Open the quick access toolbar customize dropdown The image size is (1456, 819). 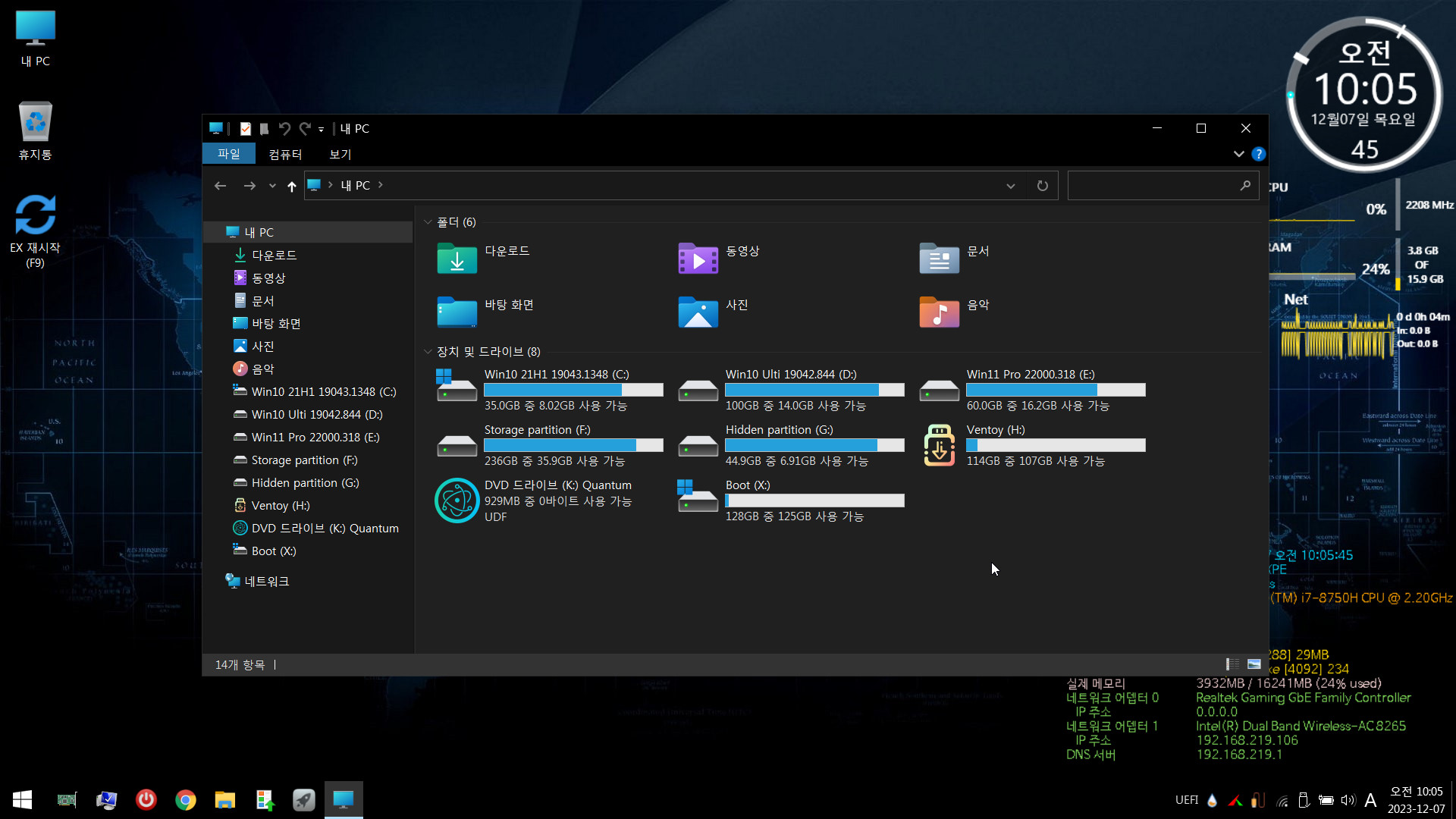321,130
